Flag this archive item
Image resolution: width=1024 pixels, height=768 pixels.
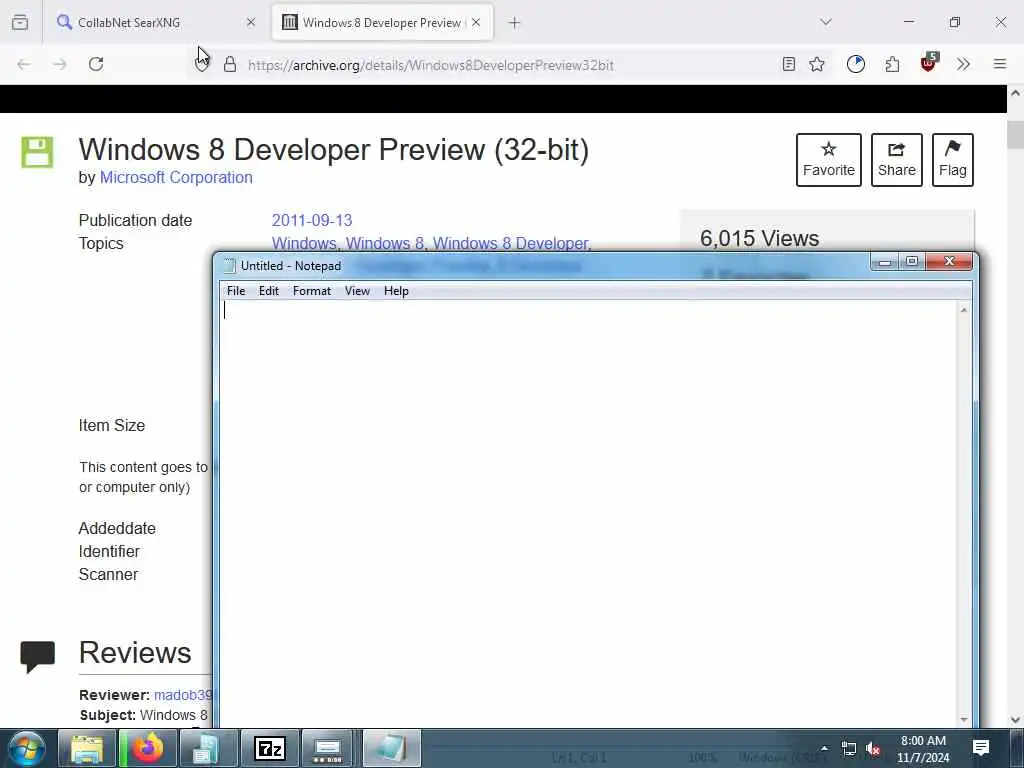click(x=953, y=160)
